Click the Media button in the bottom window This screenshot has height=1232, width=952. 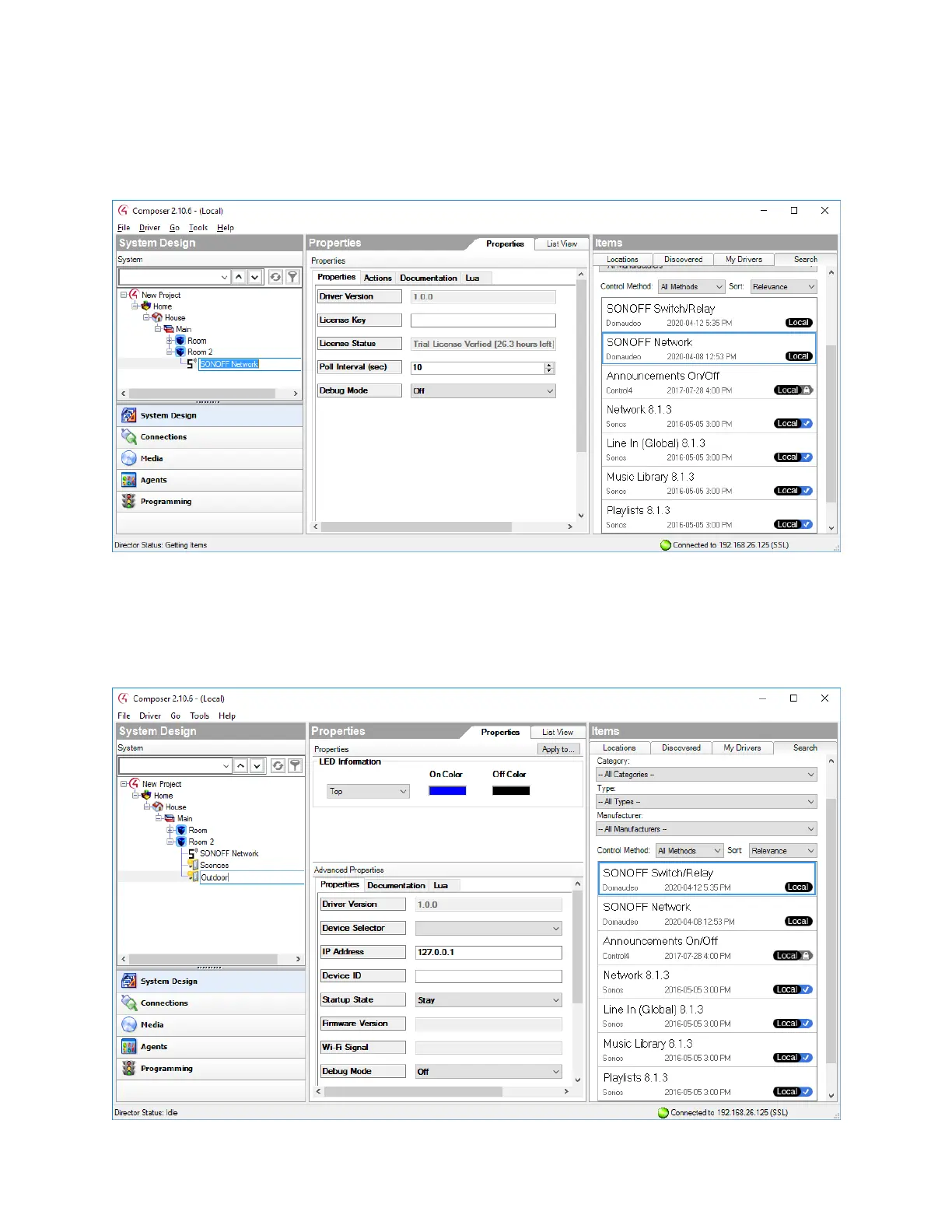211,1025
